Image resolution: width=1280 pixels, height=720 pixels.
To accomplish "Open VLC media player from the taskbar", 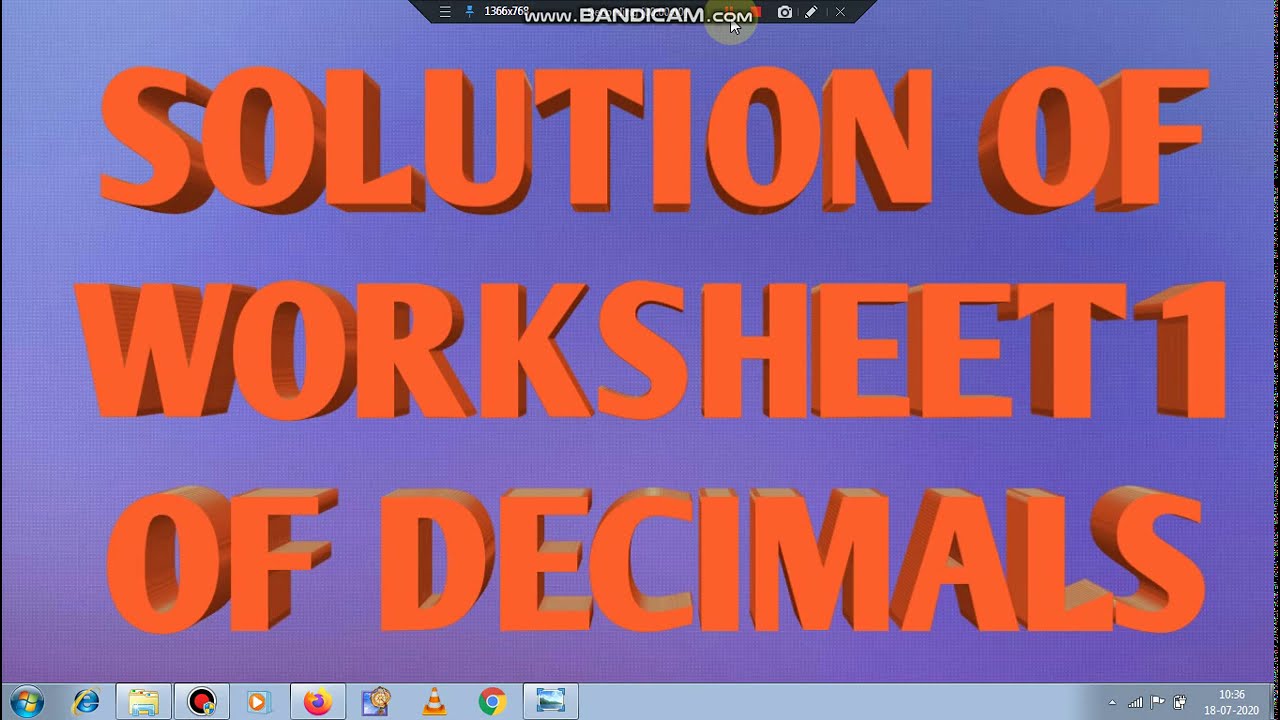I will click(x=433, y=701).
